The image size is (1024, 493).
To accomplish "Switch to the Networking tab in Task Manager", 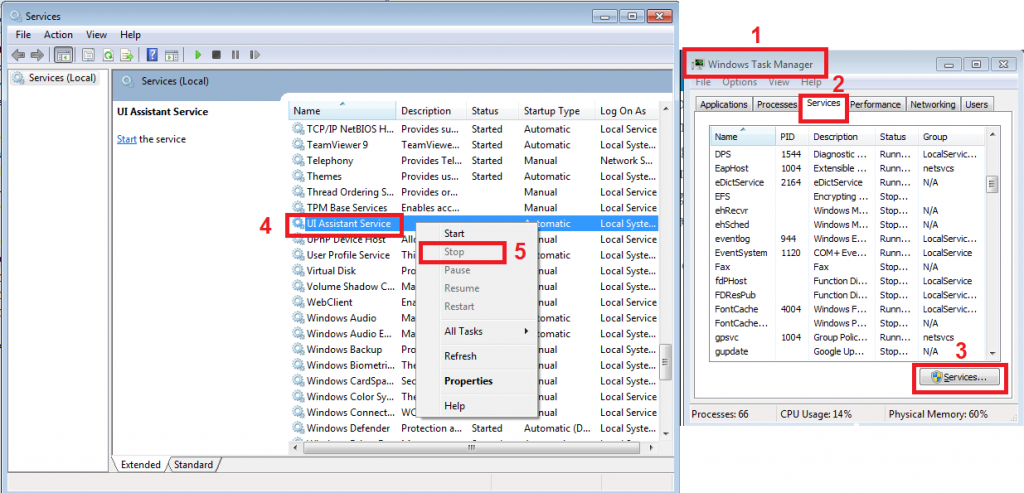I will (x=933, y=104).
